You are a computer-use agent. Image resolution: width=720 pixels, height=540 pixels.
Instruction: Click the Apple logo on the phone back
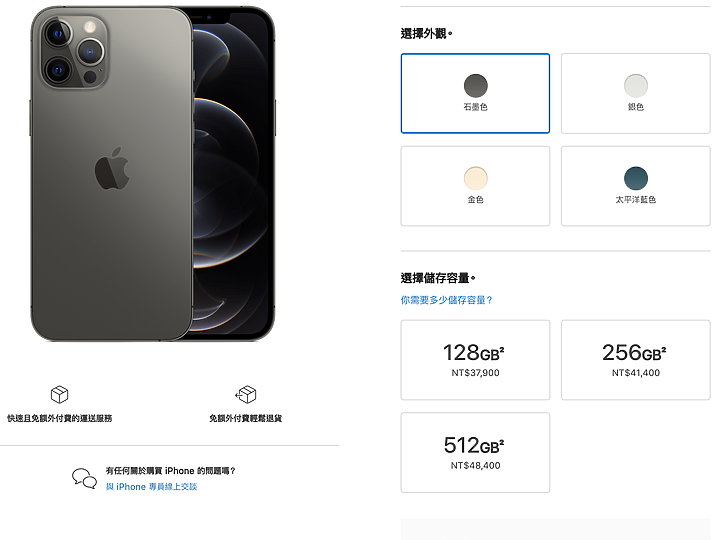tap(112, 169)
